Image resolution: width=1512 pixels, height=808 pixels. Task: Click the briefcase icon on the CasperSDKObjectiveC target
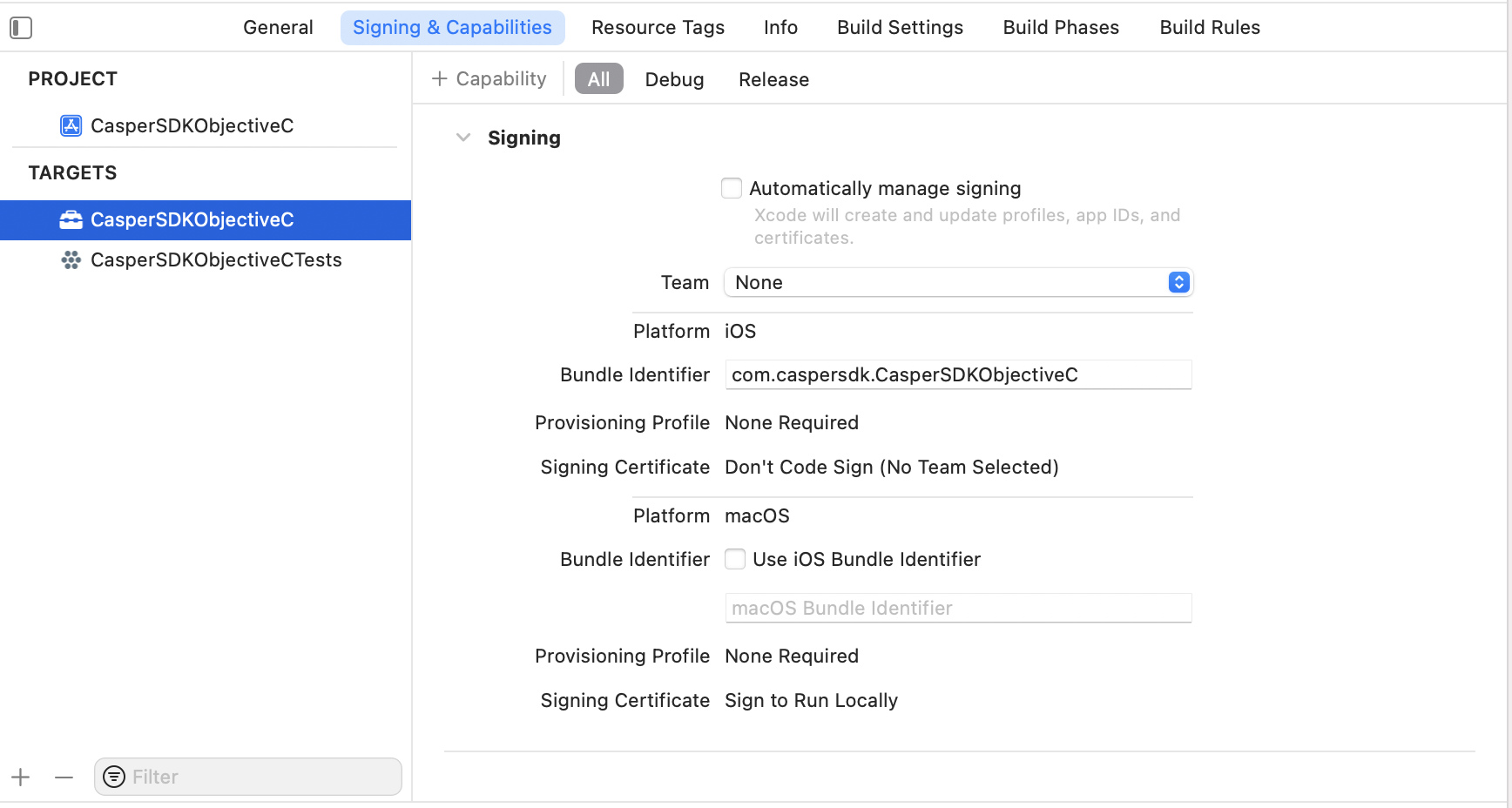pos(70,219)
